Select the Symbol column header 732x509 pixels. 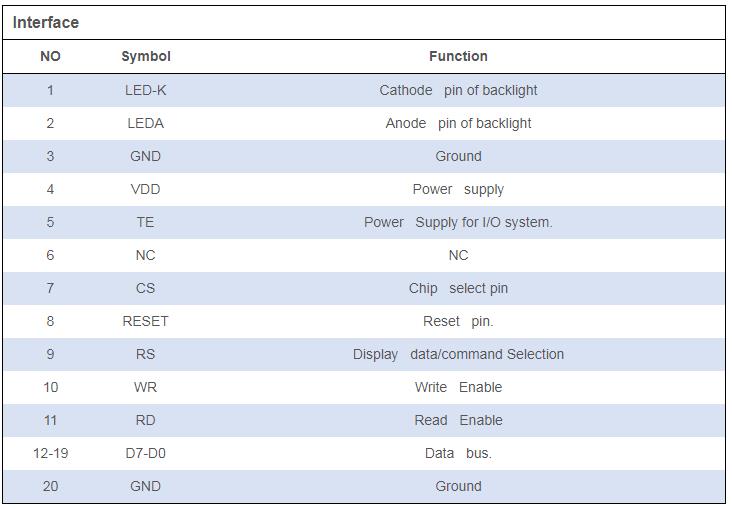(x=146, y=57)
